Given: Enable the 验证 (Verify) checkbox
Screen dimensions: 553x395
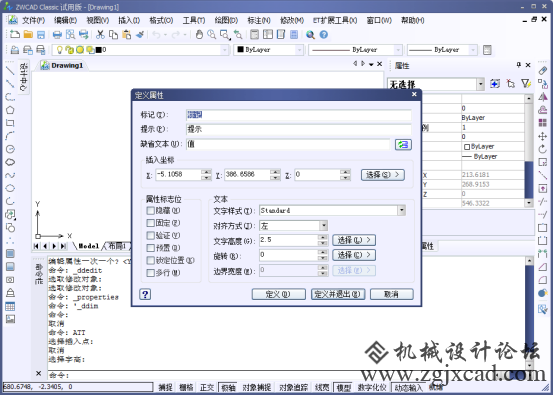Looking at the screenshot, I should pyautogui.click(x=151, y=235).
